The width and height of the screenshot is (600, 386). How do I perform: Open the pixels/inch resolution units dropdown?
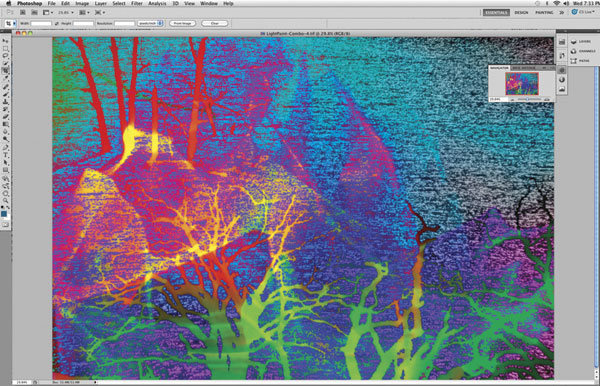(x=150, y=23)
